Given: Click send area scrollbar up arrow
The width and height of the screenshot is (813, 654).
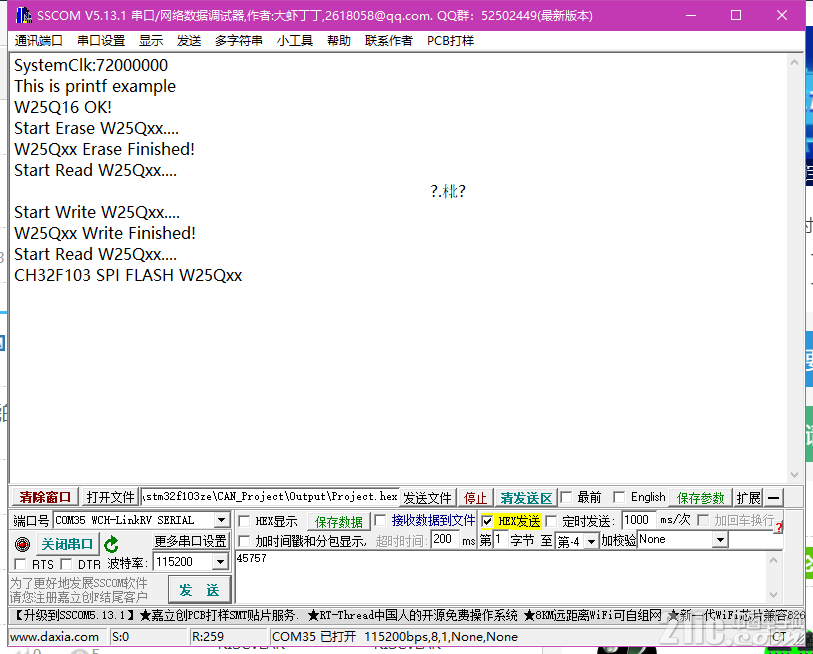Looking at the screenshot, I should pos(773,560).
